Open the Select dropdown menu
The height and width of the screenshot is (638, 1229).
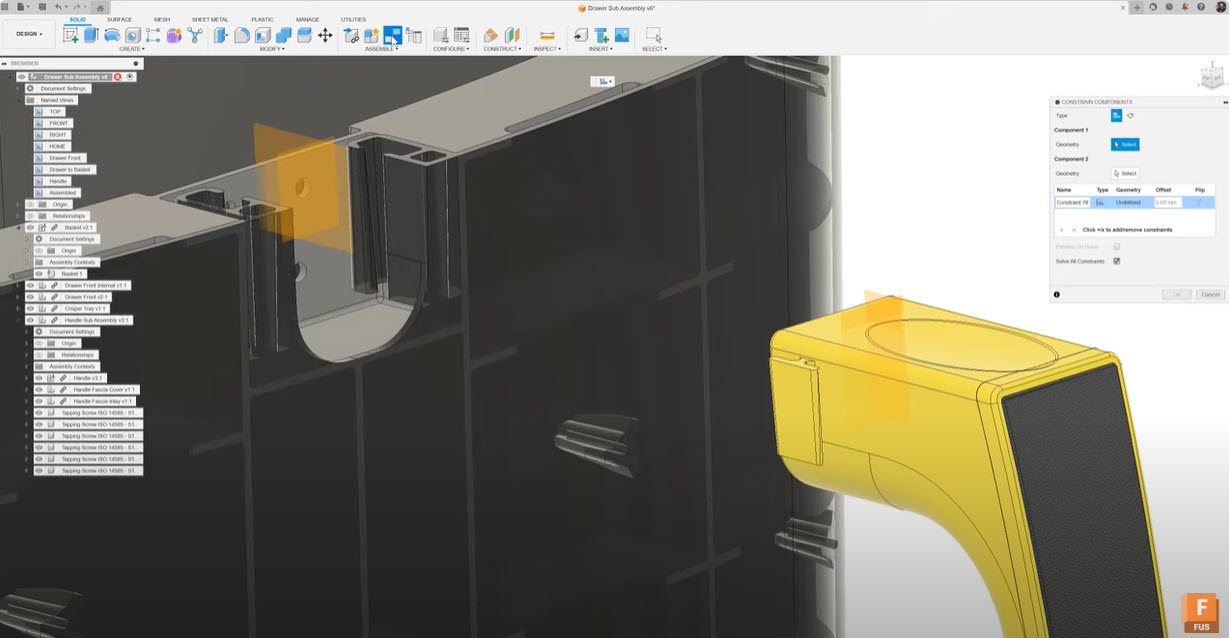click(x=654, y=49)
